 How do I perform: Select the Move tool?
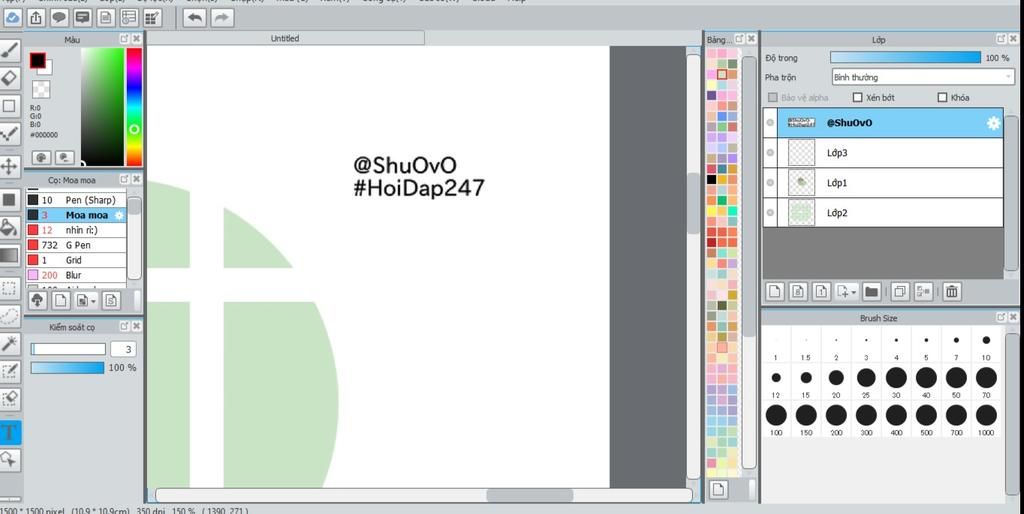pyautogui.click(x=10, y=166)
